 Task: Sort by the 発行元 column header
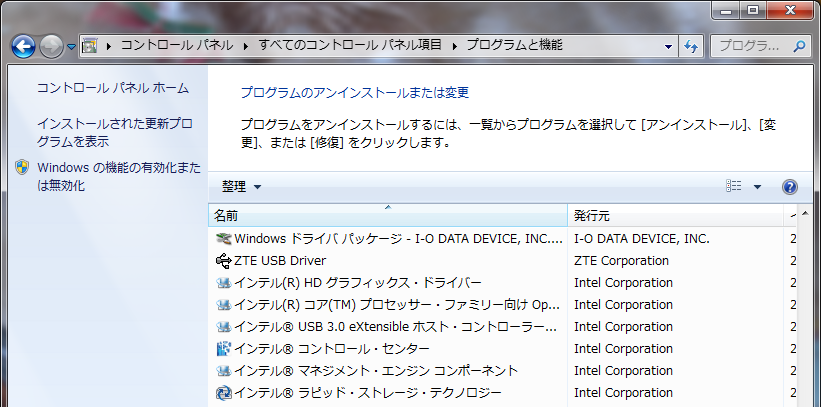point(675,216)
